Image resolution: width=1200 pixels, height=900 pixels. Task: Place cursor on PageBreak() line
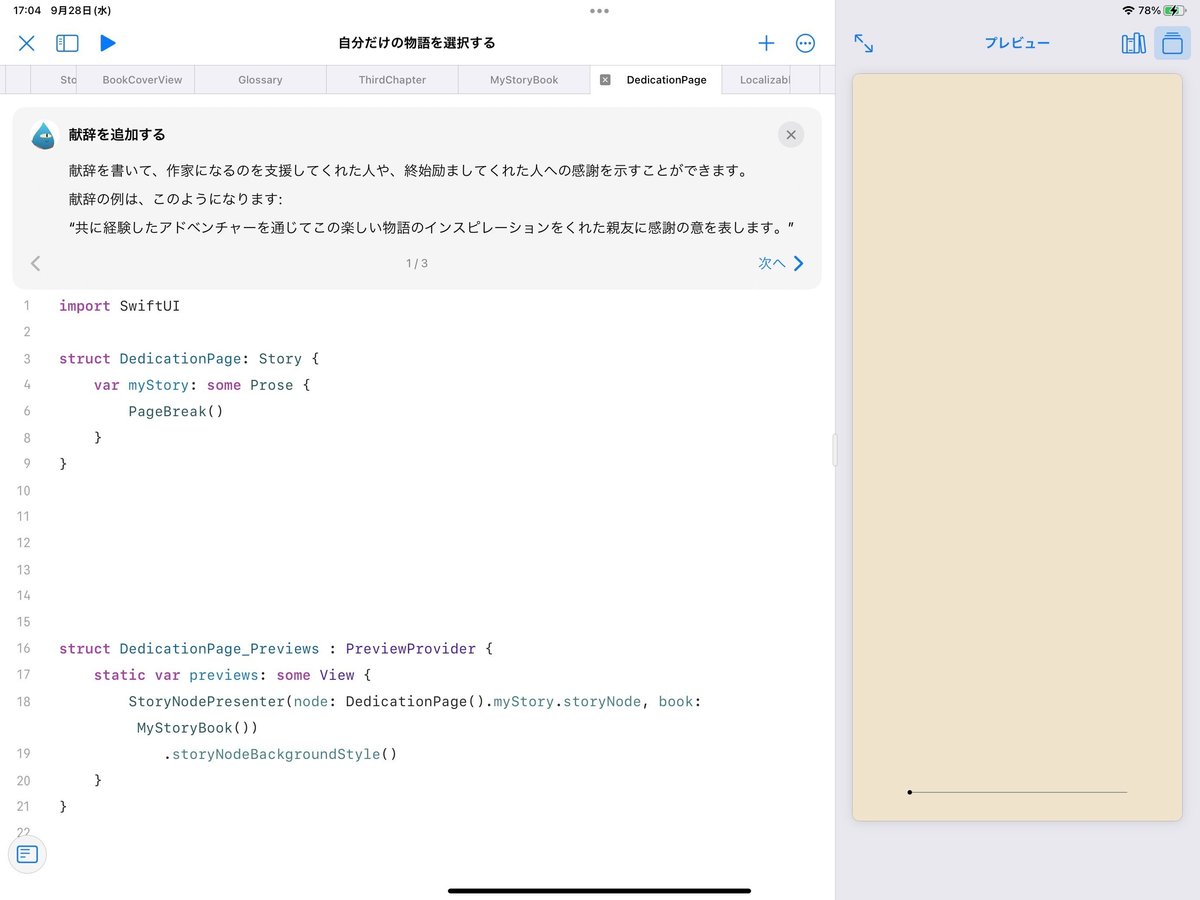tap(176, 411)
